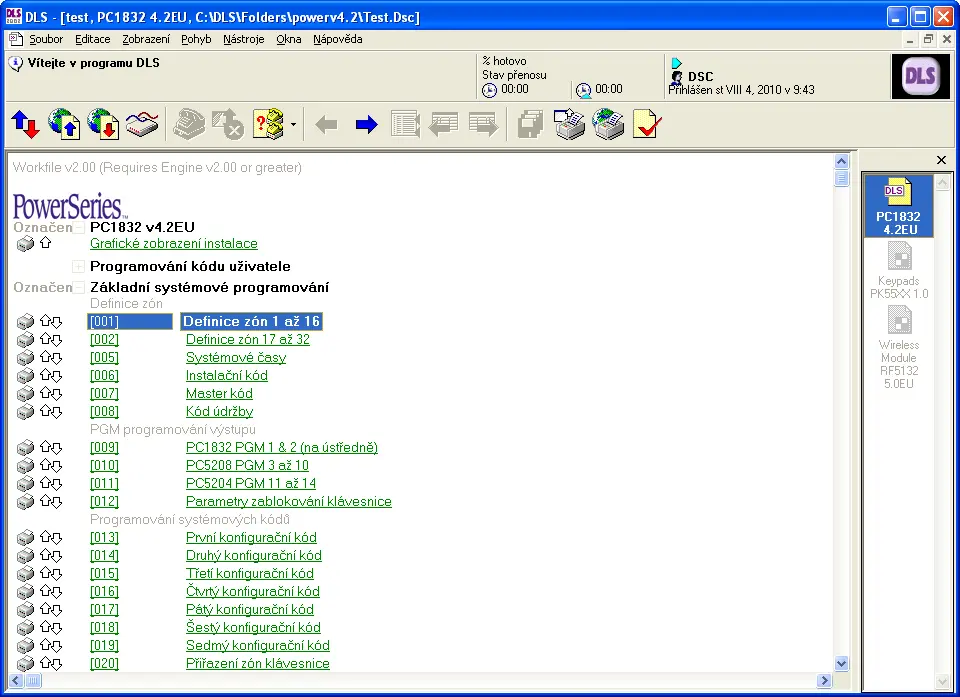
Task: Click the greyed telephone hang-up toolbar icon
Action: (x=189, y=124)
